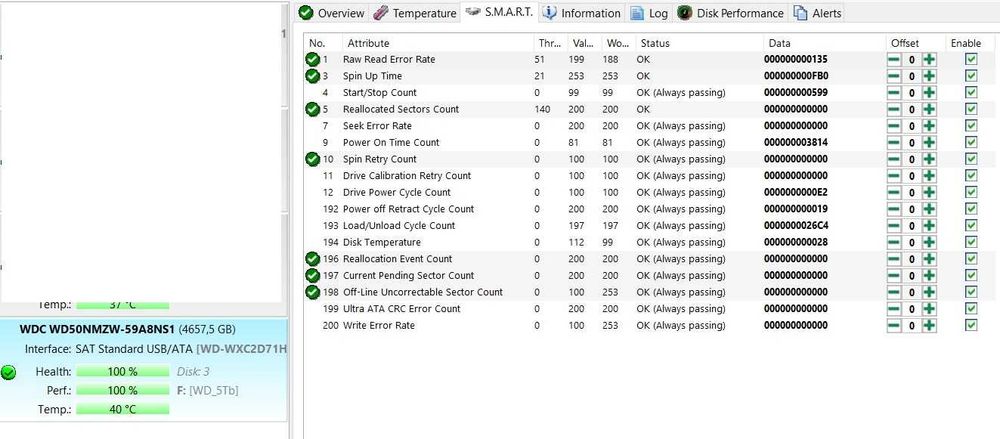The width and height of the screenshot is (1000, 439).
Task: Click offset value field for Spin Retry Count
Action: [912, 159]
